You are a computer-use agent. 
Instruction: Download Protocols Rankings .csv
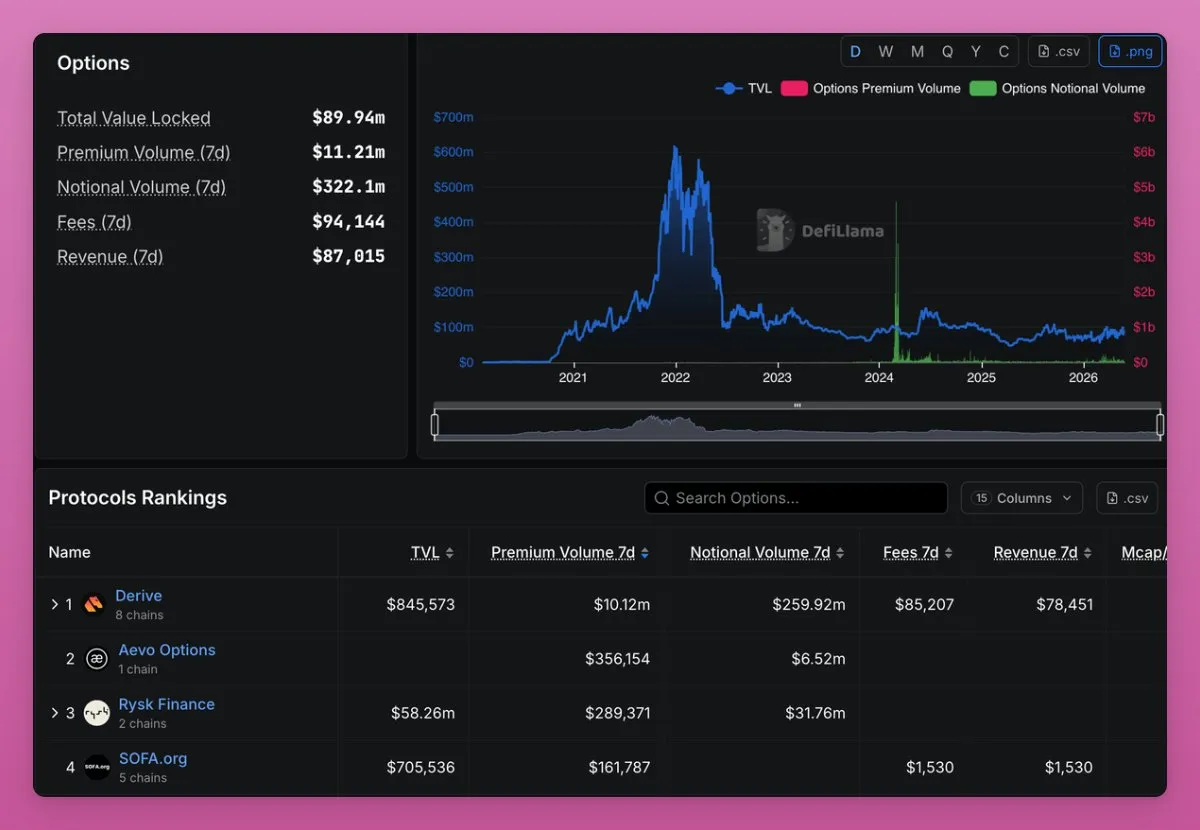click(x=1127, y=498)
